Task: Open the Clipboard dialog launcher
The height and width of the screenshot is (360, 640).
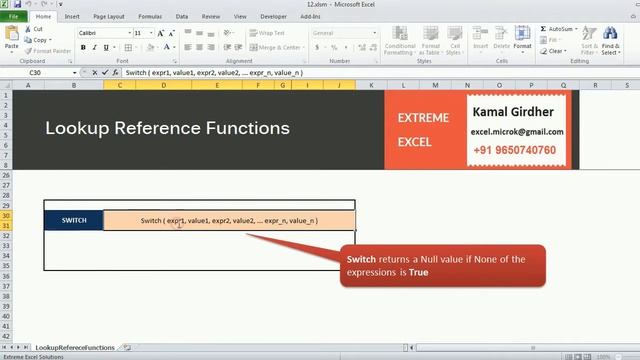Action: tap(70, 61)
